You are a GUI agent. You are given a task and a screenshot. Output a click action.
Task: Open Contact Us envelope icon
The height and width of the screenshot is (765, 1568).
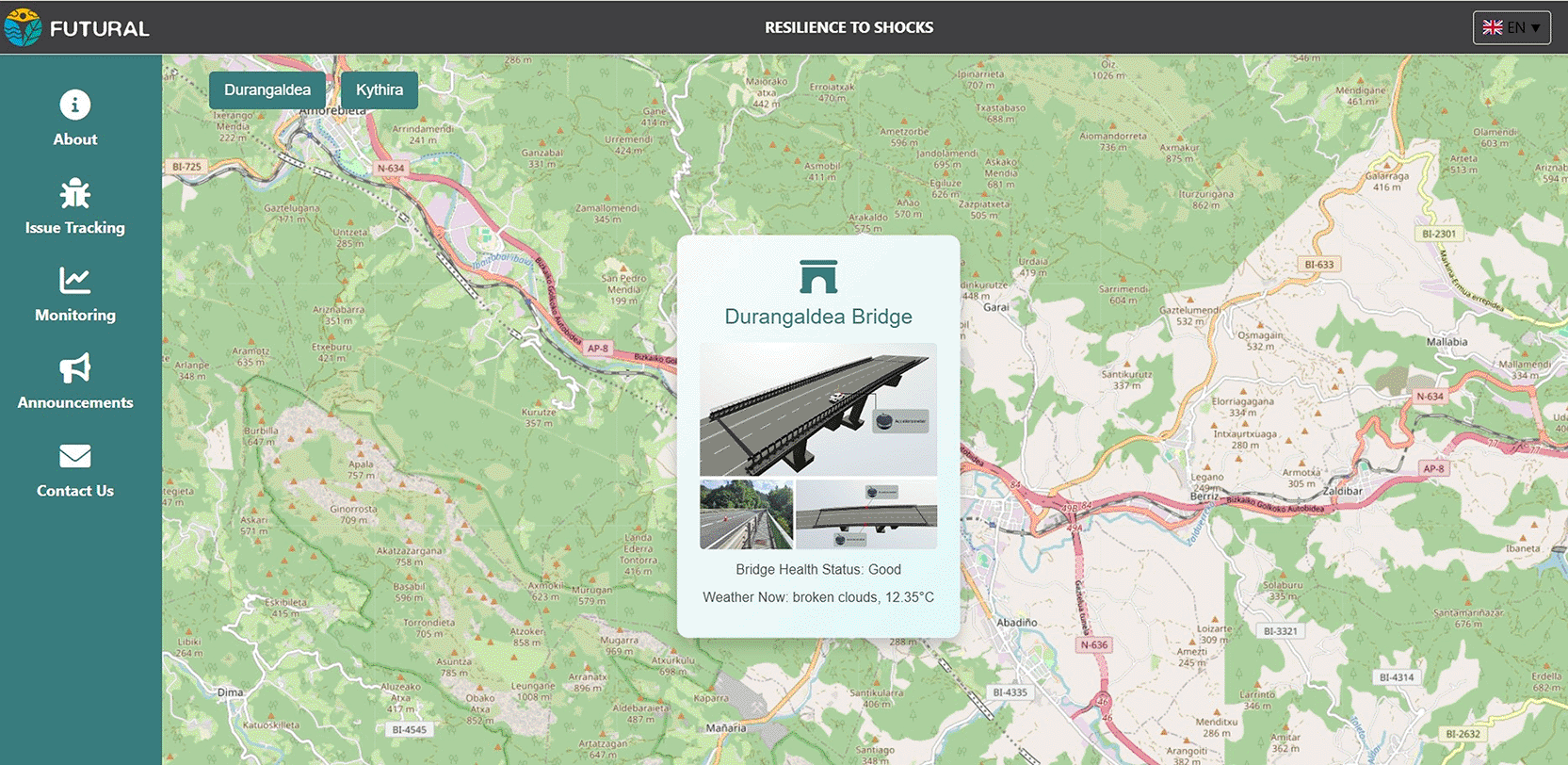click(x=75, y=456)
